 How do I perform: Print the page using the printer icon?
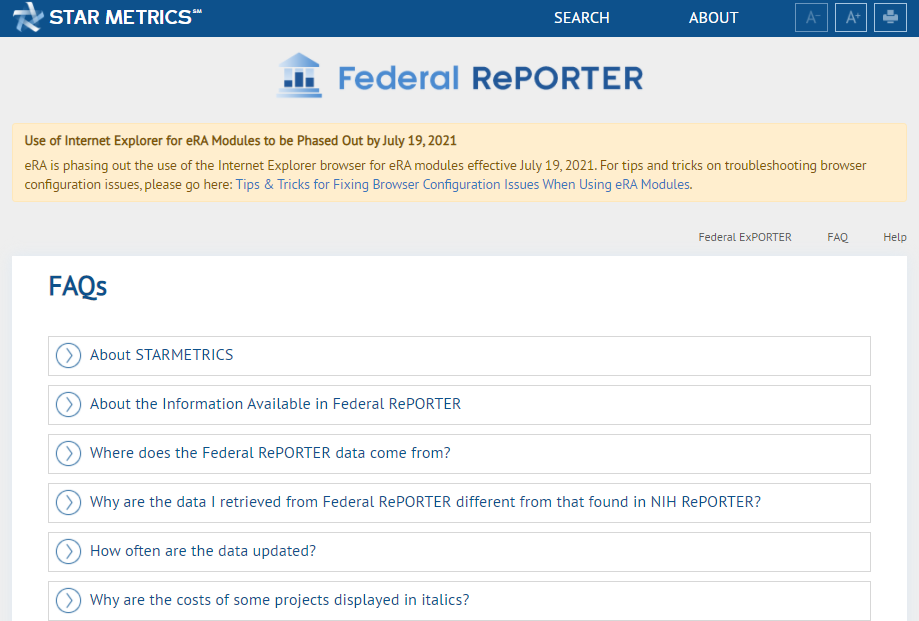(x=890, y=18)
